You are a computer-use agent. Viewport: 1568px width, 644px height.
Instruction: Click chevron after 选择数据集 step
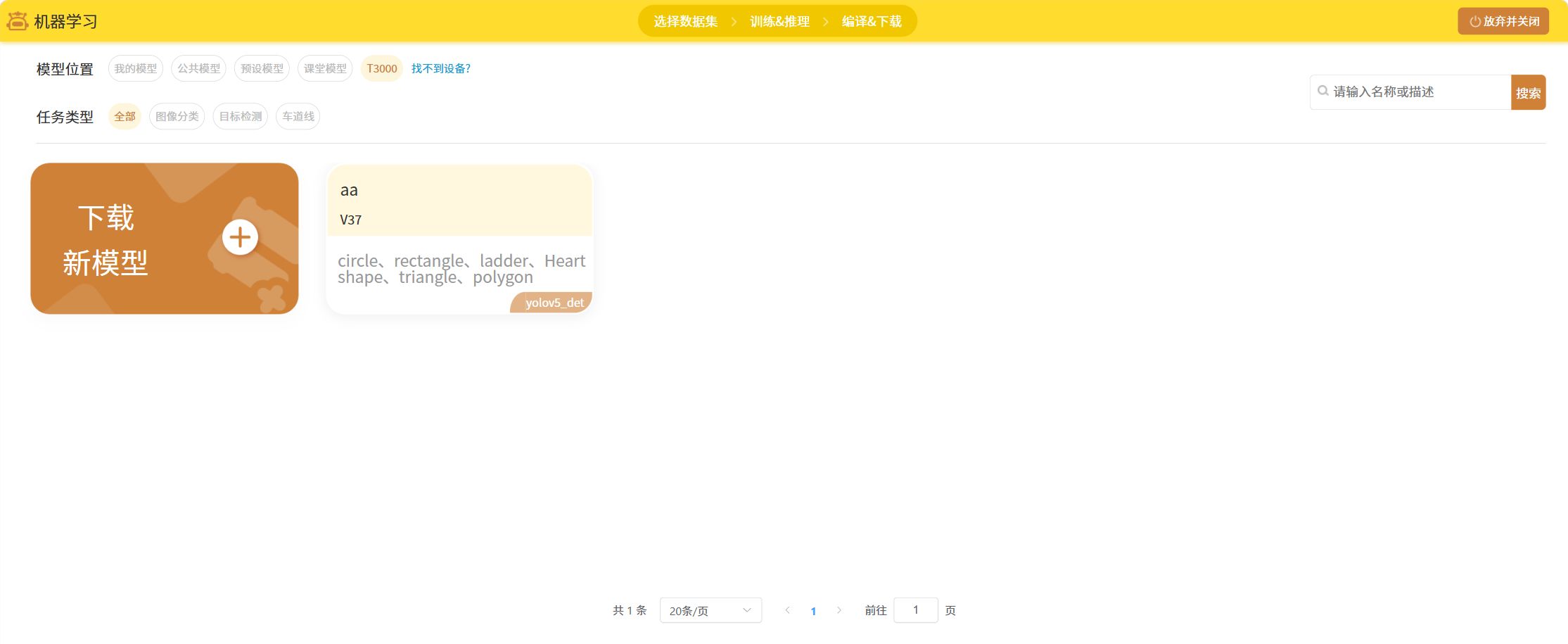click(x=734, y=22)
